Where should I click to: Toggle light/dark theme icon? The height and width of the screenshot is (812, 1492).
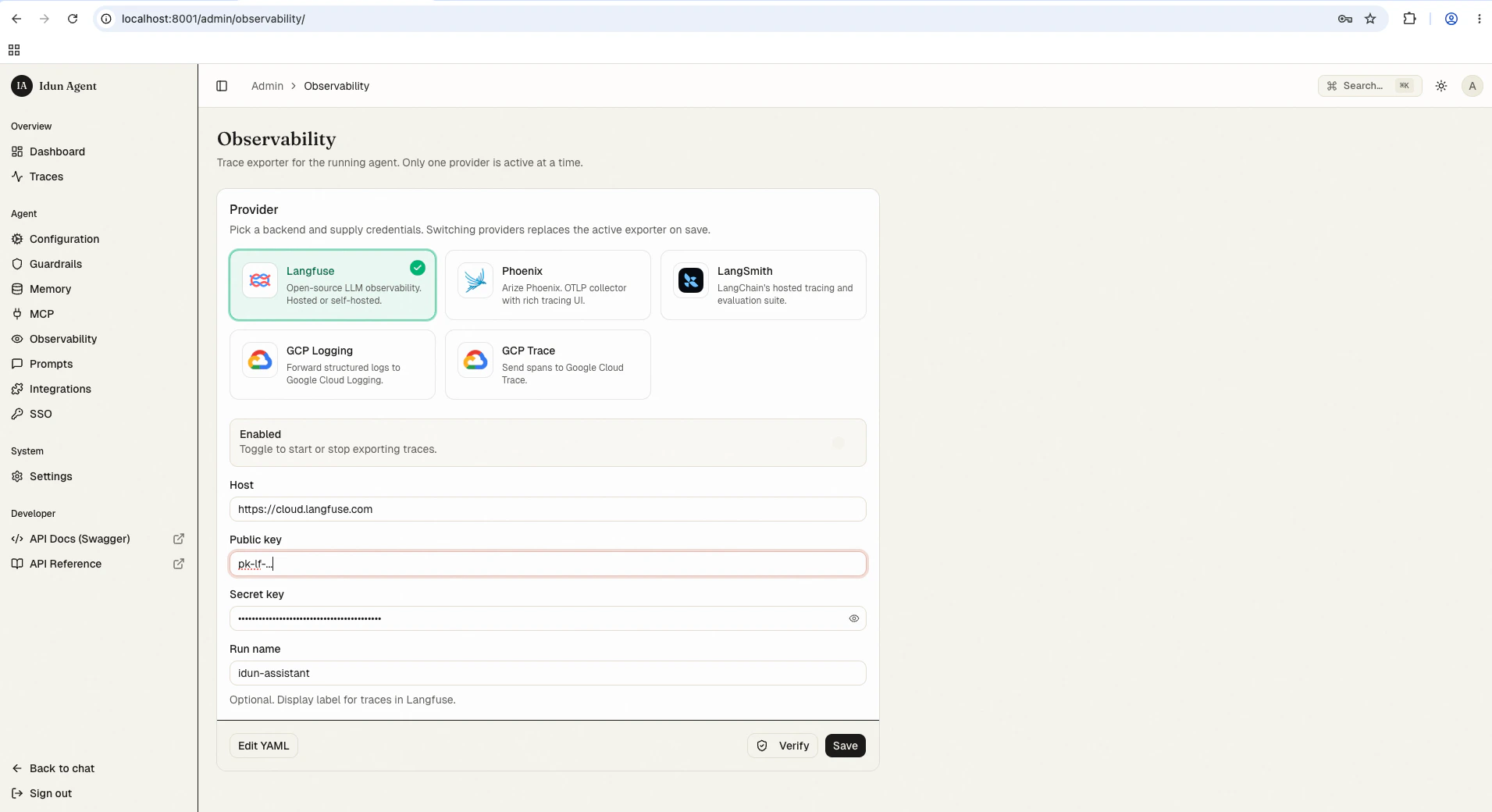[x=1441, y=86]
